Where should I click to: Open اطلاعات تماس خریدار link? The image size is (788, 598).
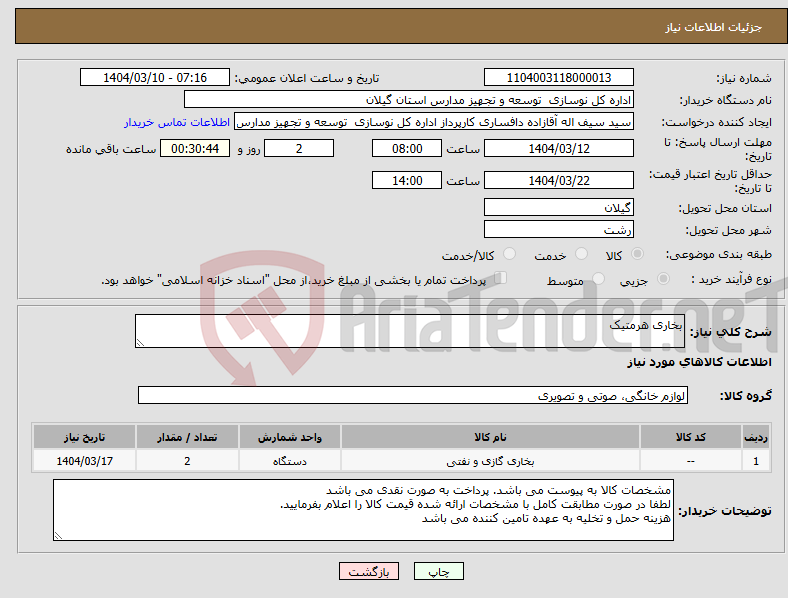point(177,122)
